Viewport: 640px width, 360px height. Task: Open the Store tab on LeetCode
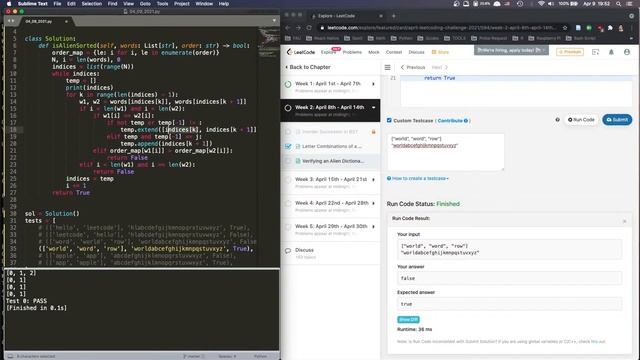click(441, 52)
